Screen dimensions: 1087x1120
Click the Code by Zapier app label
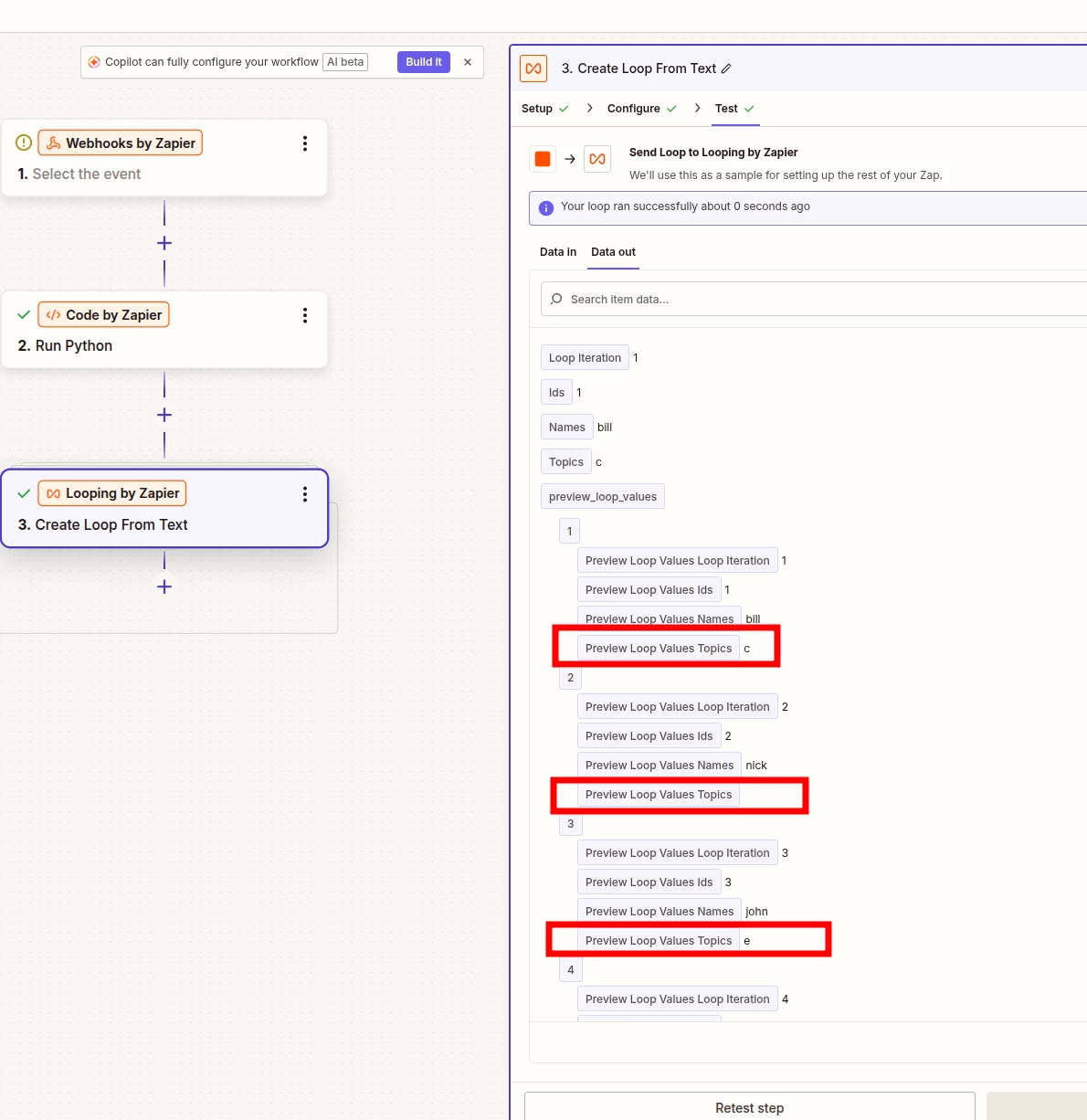click(x=103, y=314)
